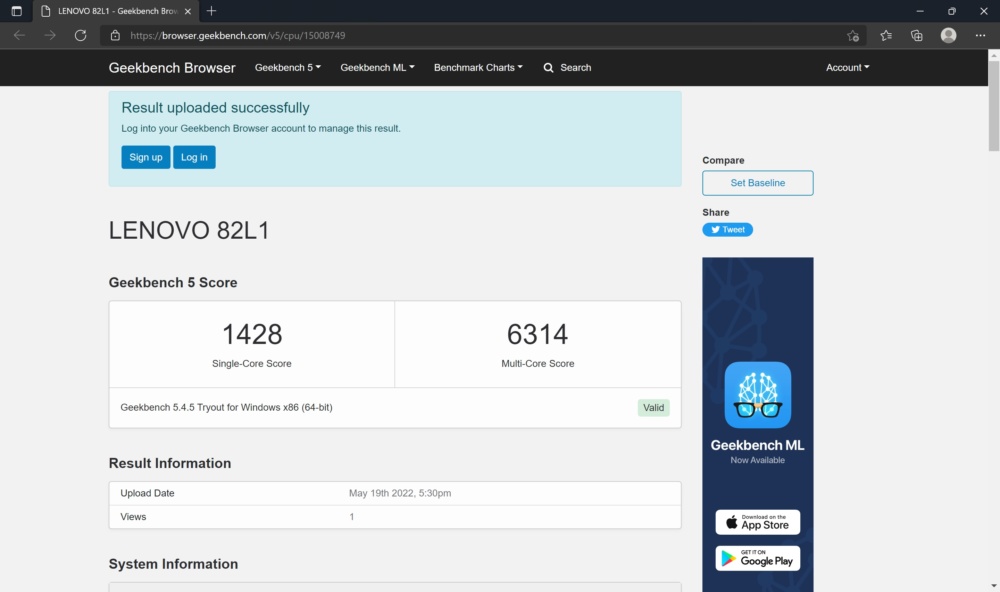This screenshot has height=592, width=1000.
Task: Close the LENOVO 82L1 browser tab
Action: [188, 11]
